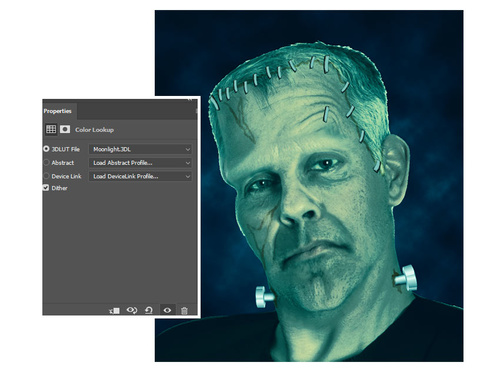Delete adjustment layer with trash icon

(184, 311)
